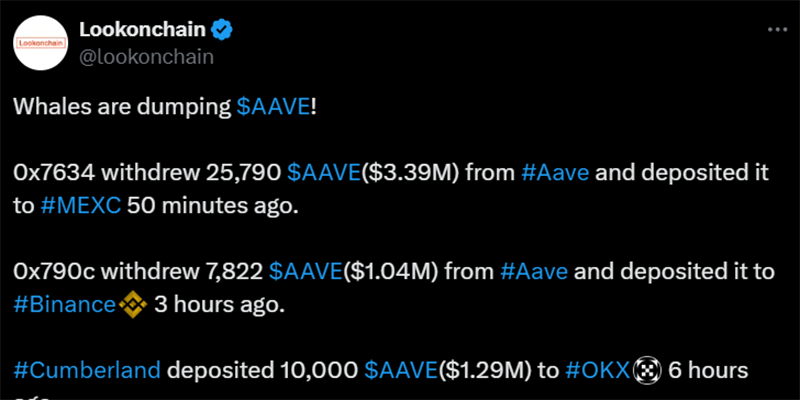Image resolution: width=800 pixels, height=400 pixels.
Task: Open #Aave hashtag in the 0x790c sentence
Action: click(x=534, y=272)
